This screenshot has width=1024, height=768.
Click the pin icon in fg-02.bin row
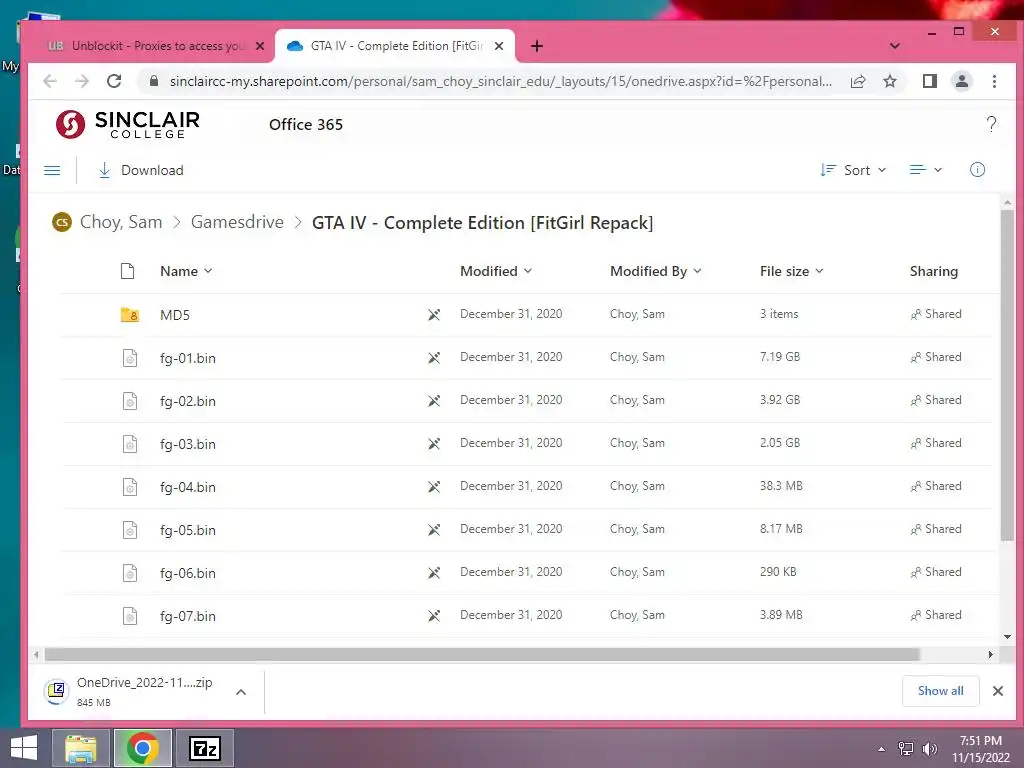coord(434,401)
